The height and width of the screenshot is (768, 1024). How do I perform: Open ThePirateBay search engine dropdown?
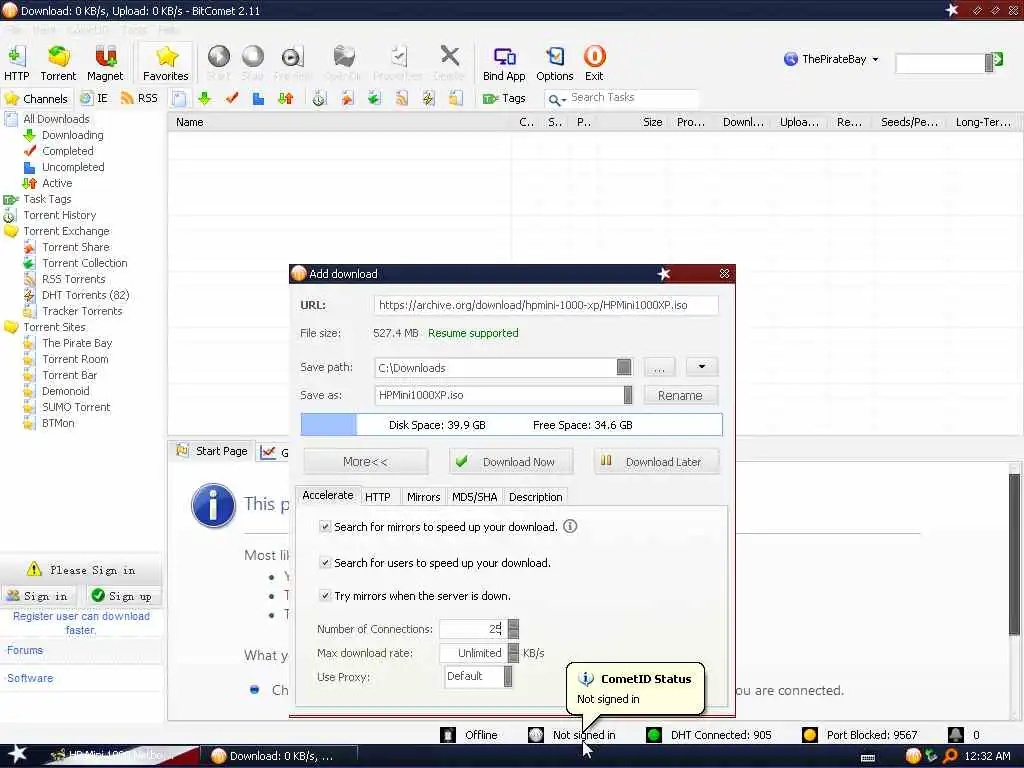click(x=875, y=59)
